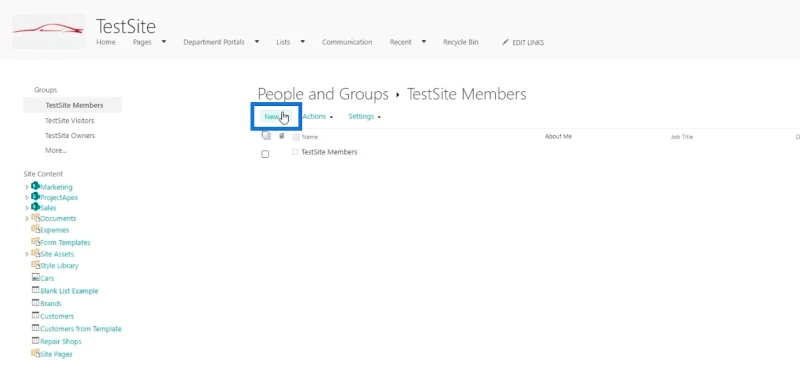Click the Repair Shops list icon
Screen dimensions: 800x373
36,340
